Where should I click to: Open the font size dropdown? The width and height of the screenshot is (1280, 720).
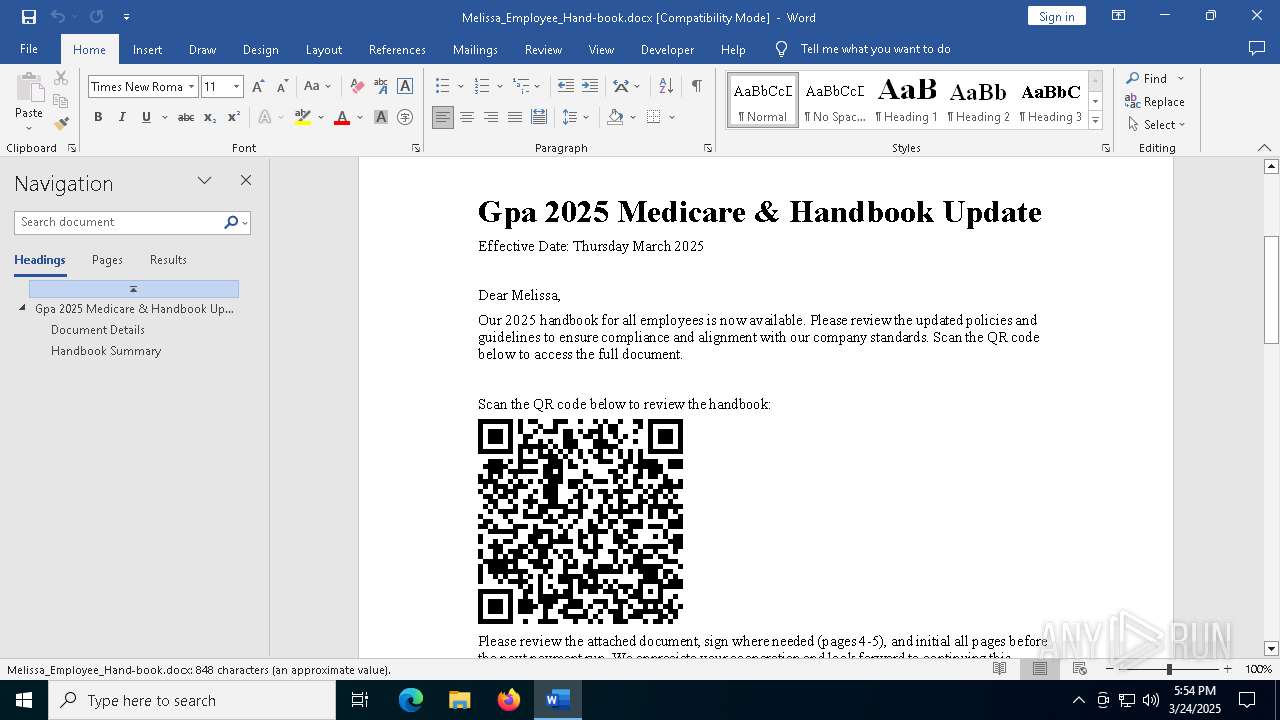point(237,87)
